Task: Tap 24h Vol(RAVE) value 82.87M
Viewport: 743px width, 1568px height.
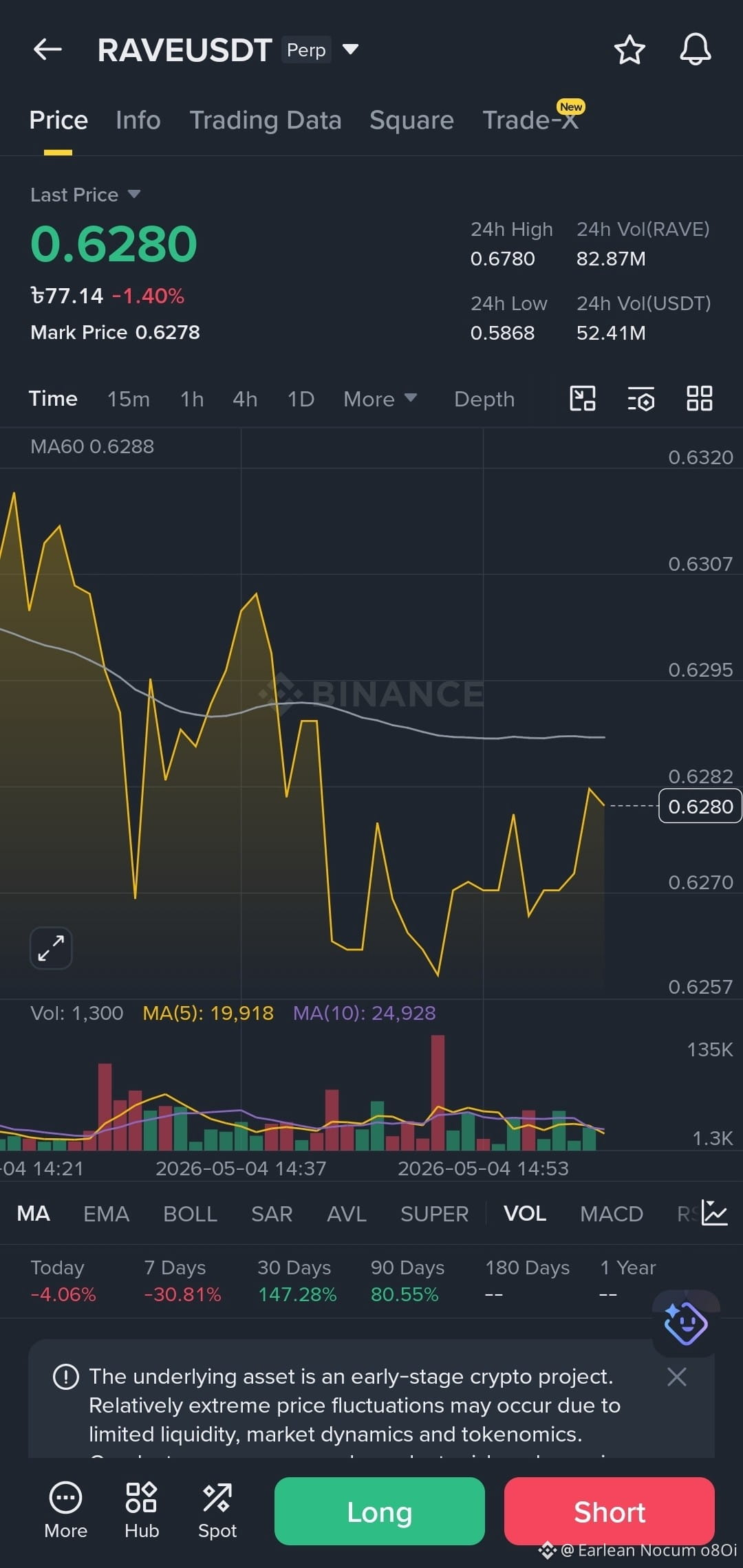Action: point(611,259)
